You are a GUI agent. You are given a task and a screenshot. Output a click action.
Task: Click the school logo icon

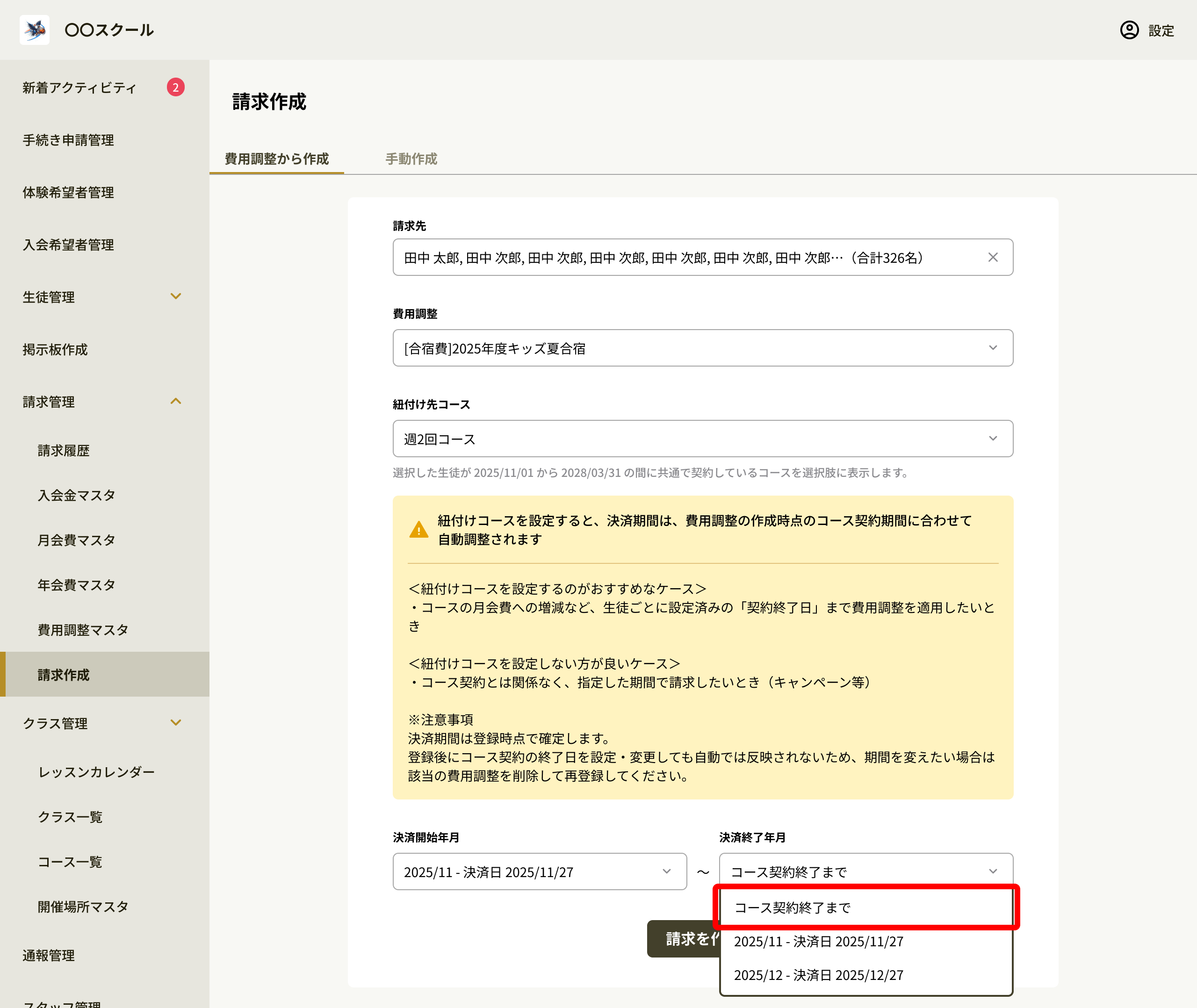[34, 30]
